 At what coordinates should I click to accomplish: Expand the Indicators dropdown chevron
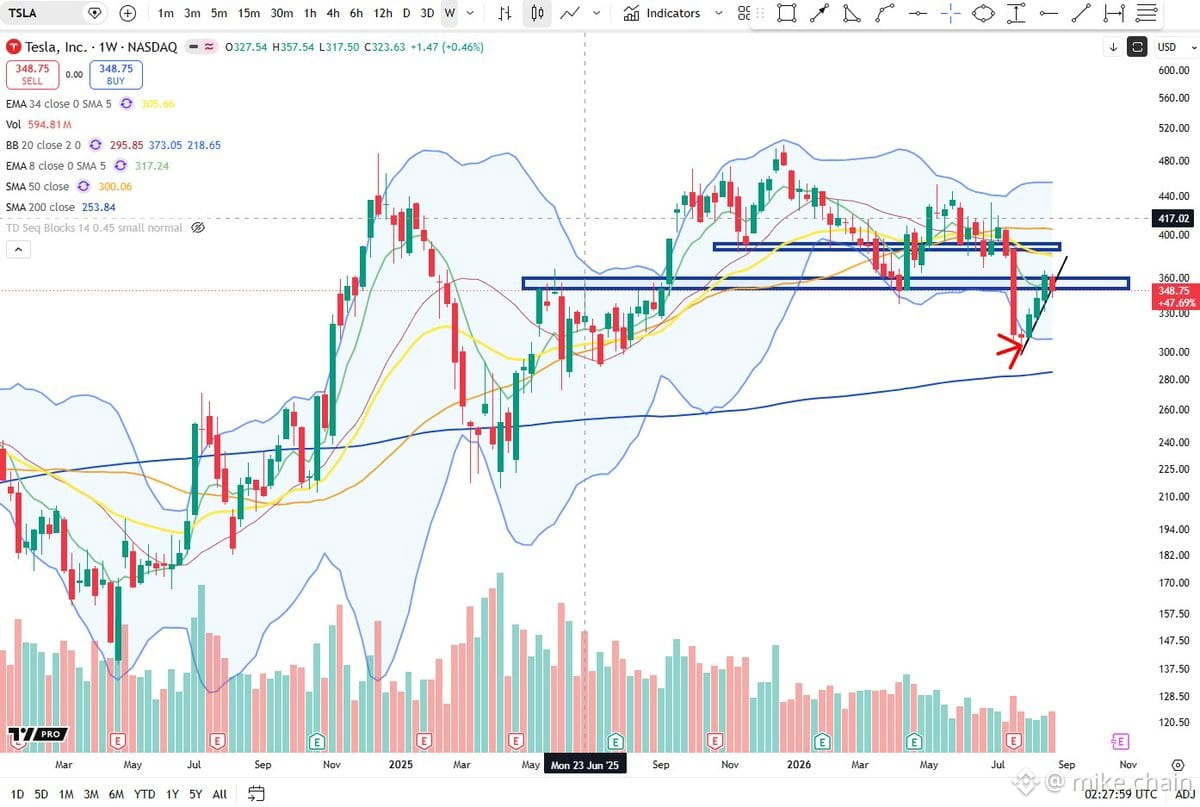coord(718,13)
